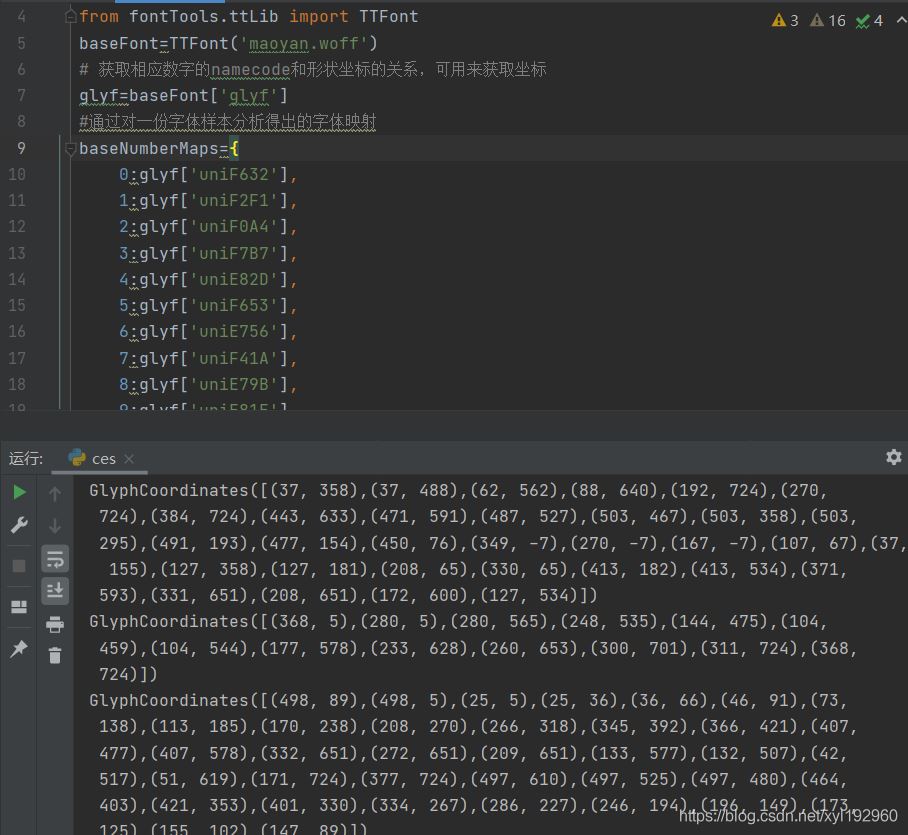Close the 'ces' run tab
The width and height of the screenshot is (908, 835).
tap(129, 459)
